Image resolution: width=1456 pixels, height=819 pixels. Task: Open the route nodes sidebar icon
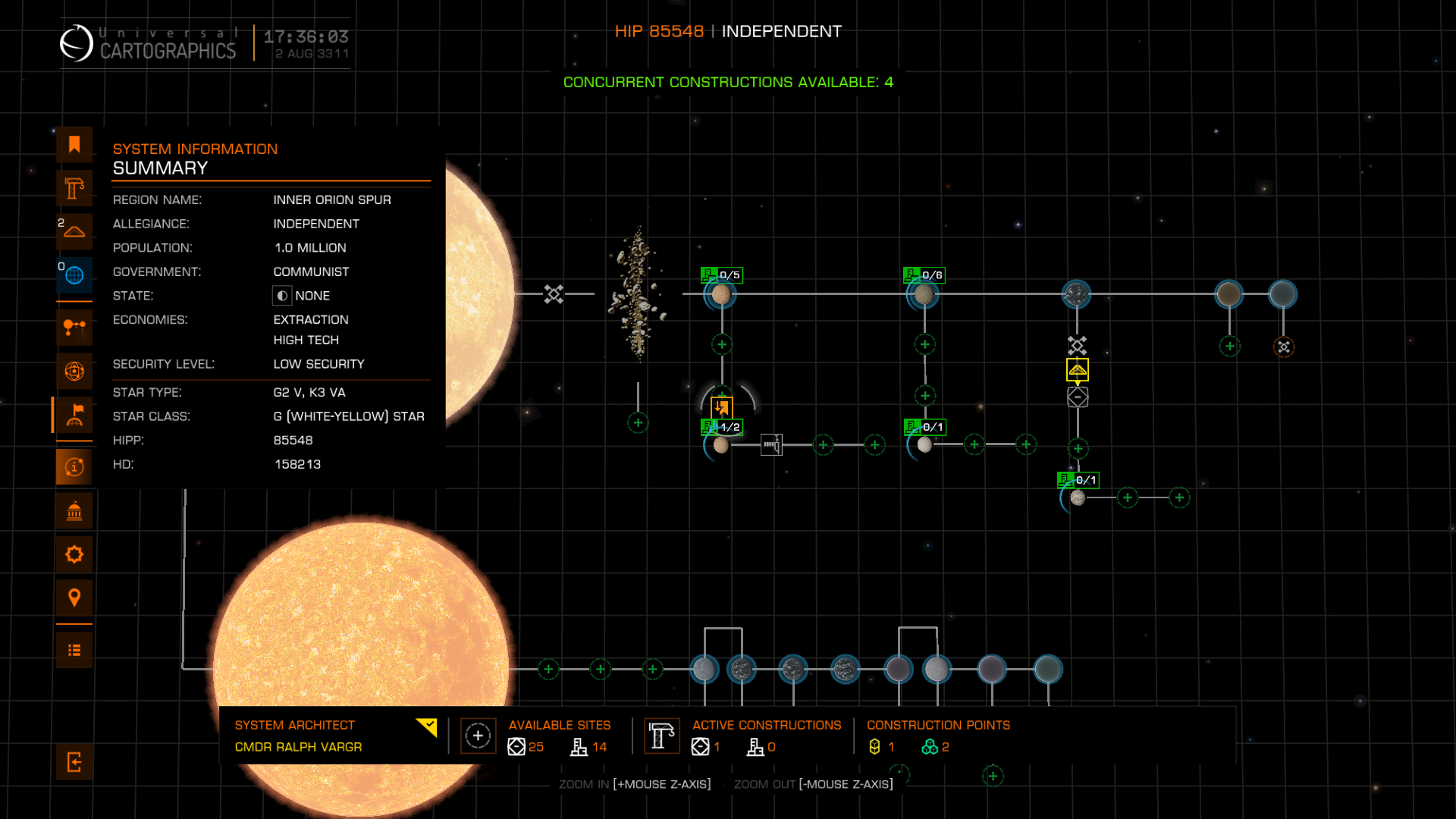pyautogui.click(x=74, y=328)
